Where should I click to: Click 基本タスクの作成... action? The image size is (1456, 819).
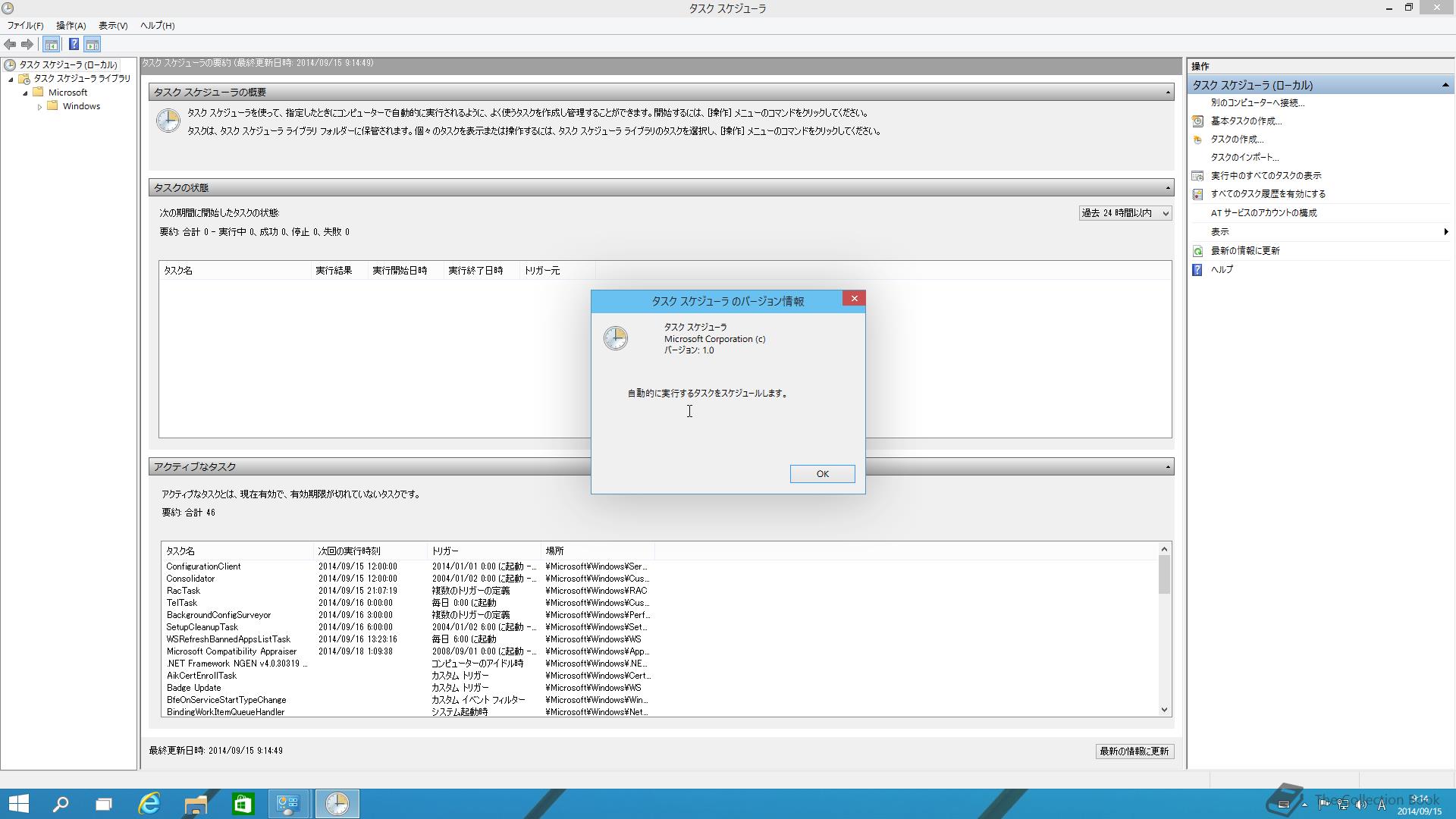click(1246, 121)
